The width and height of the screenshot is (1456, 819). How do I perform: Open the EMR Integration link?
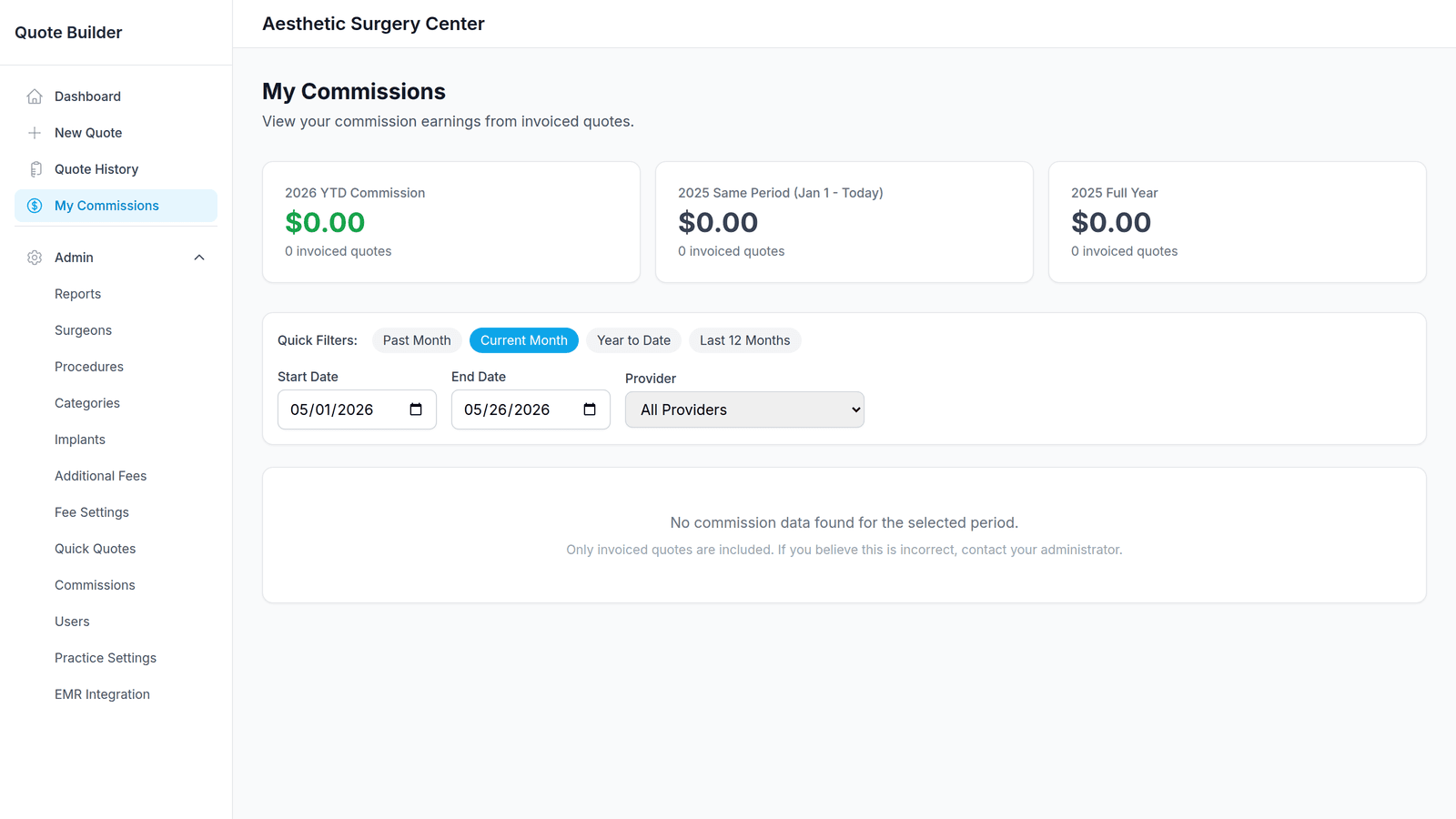click(x=102, y=694)
